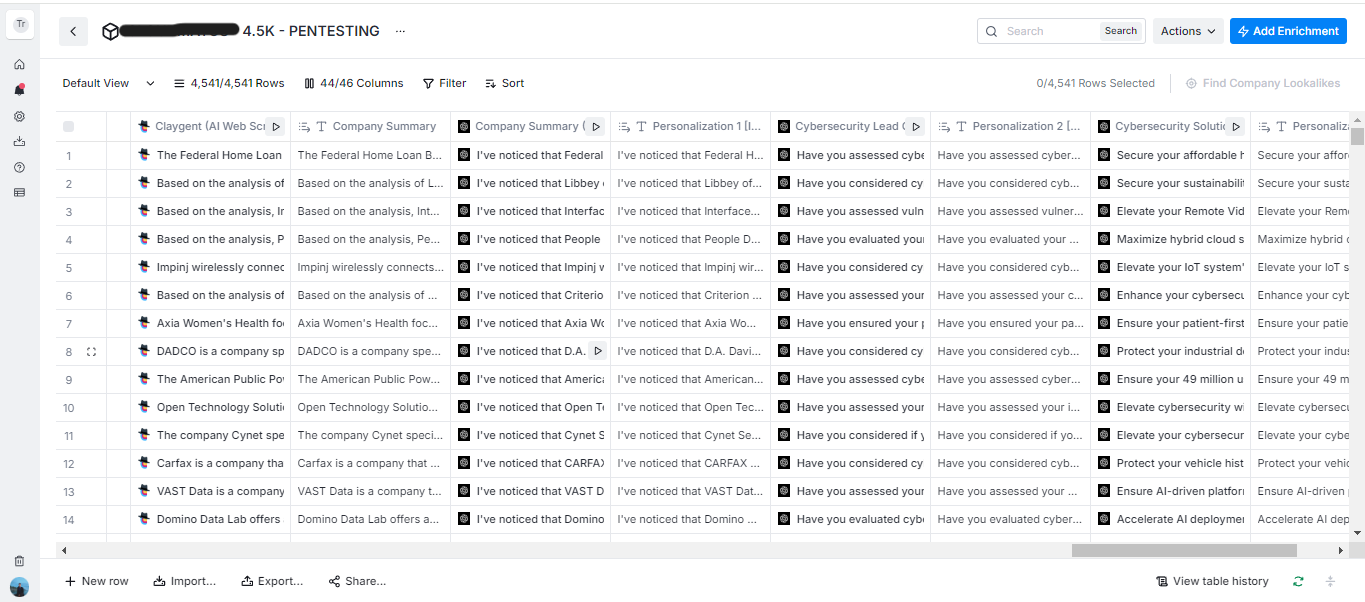Select 'Ensure your 49 million u' cell
Viewport: 1365px width, 602px height.
(x=1170, y=379)
